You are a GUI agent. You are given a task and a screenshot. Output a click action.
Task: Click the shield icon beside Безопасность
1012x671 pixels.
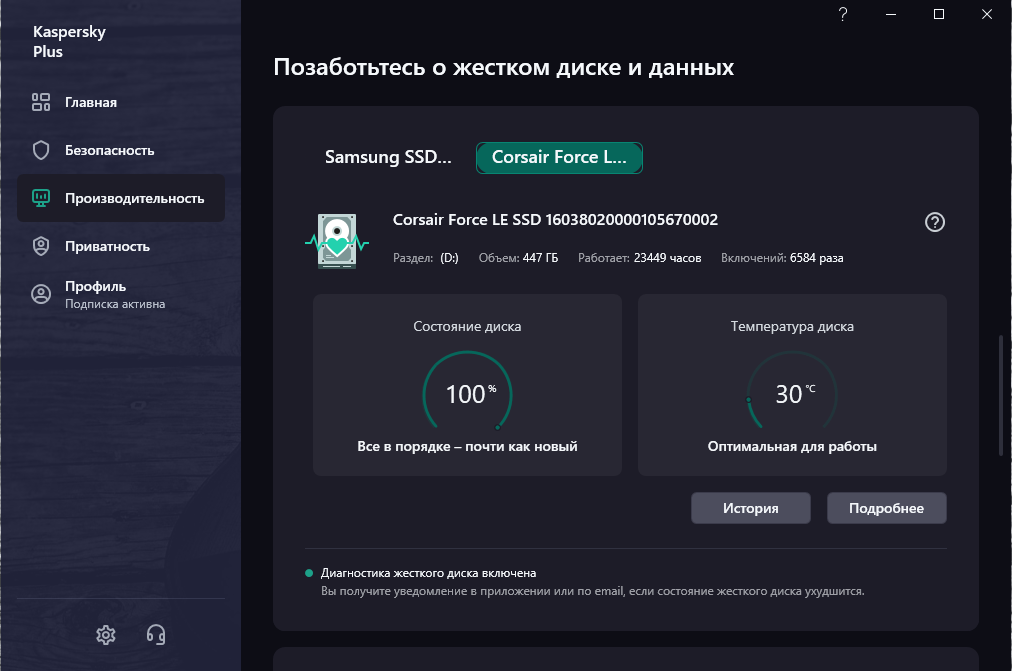(x=41, y=150)
